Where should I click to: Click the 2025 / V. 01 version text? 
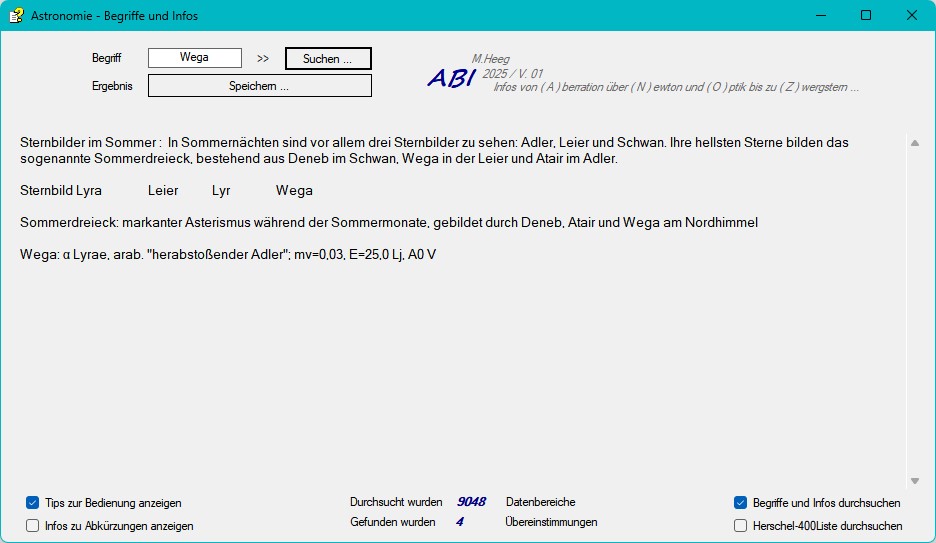(513, 73)
